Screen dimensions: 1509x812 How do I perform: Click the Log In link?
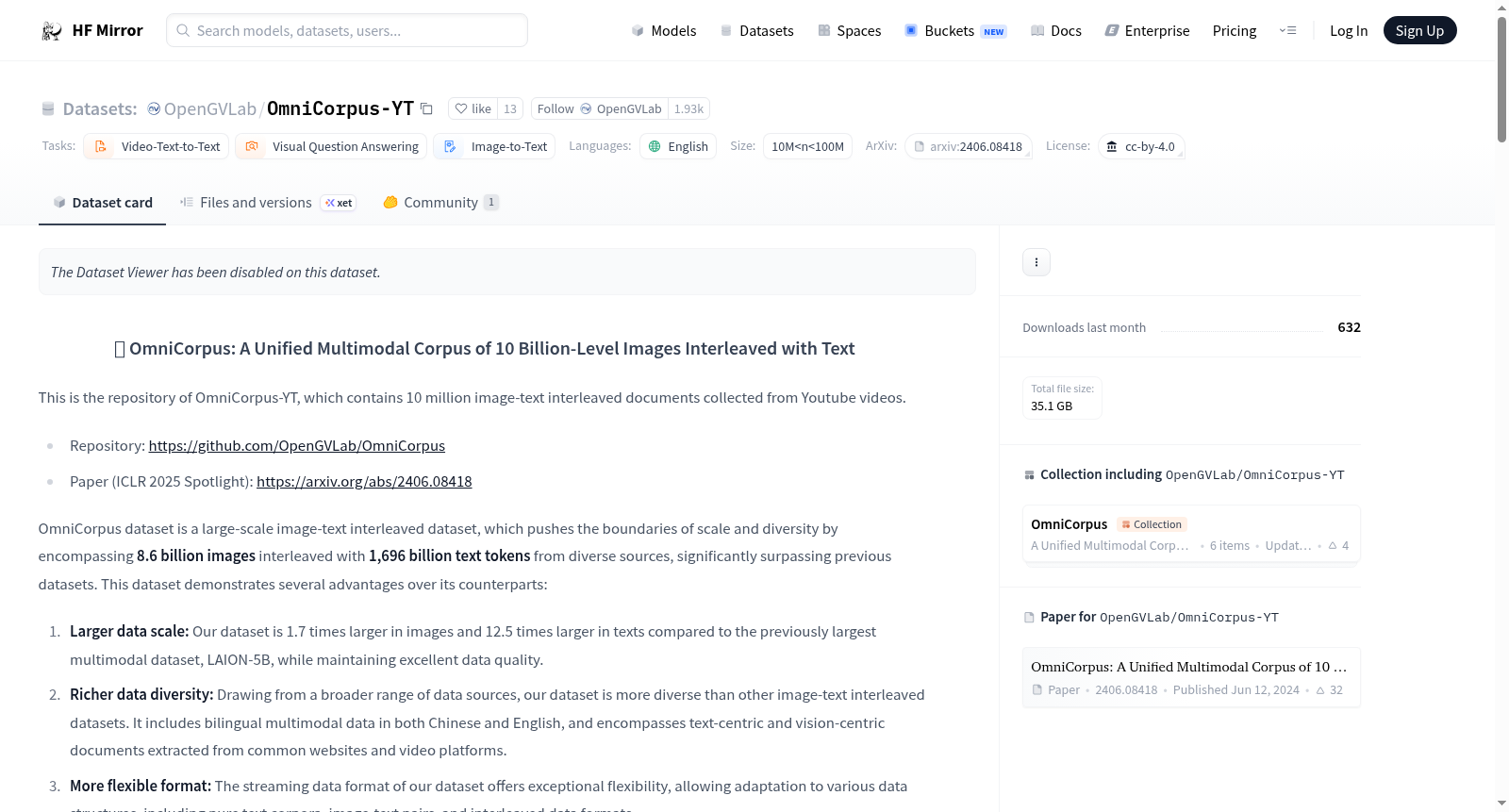pyautogui.click(x=1349, y=30)
